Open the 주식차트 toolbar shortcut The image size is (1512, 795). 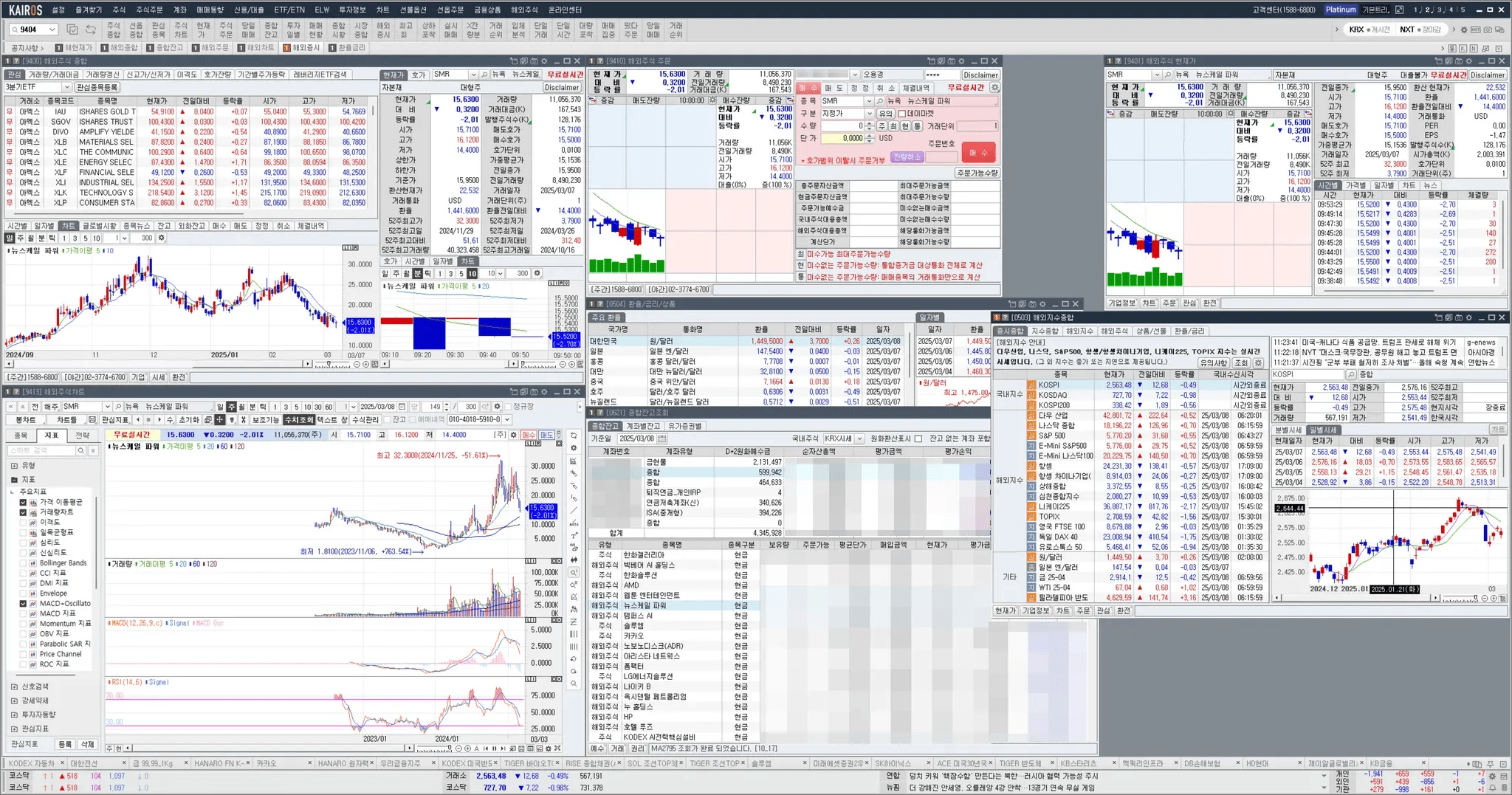click(x=181, y=30)
